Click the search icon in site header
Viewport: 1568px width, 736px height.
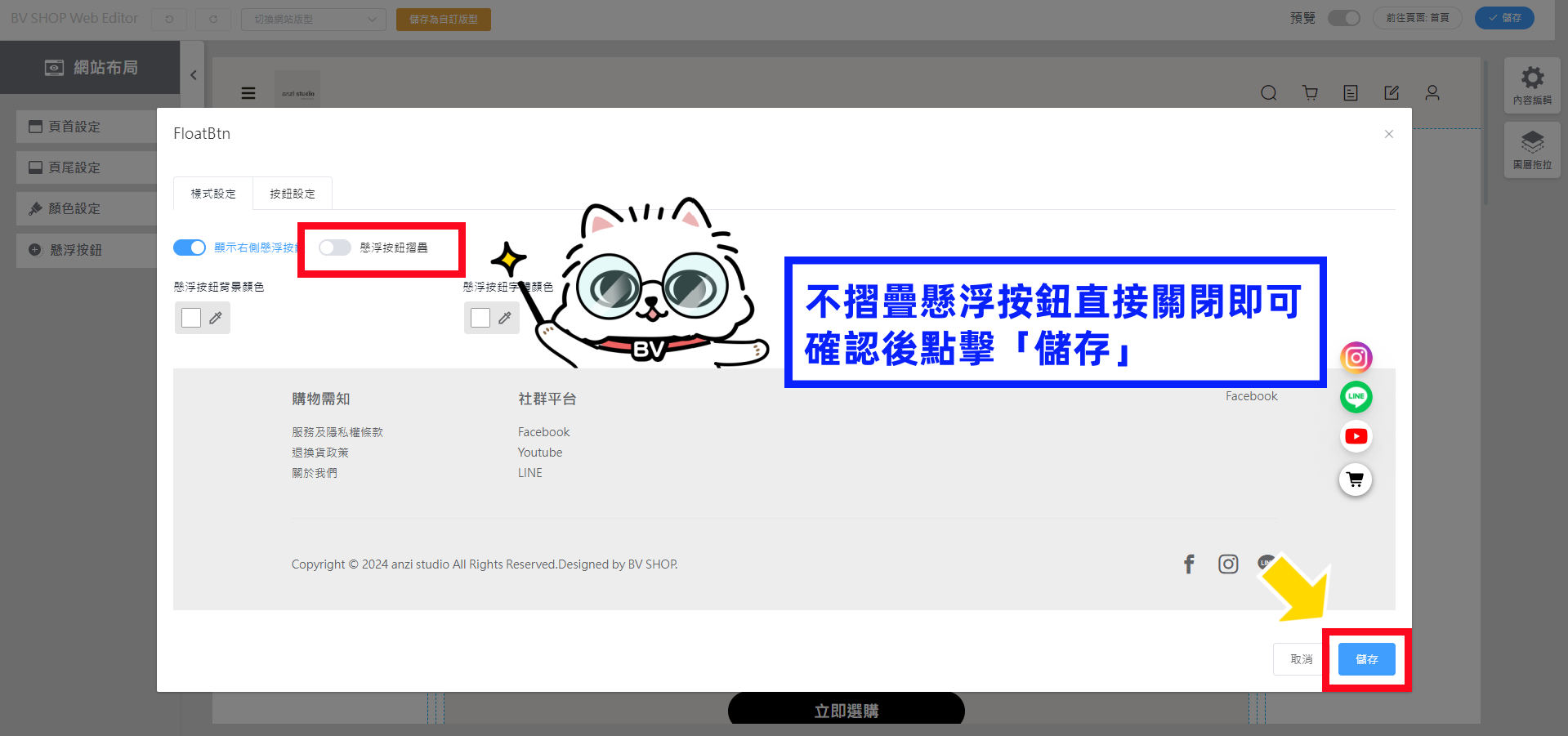coord(1269,93)
